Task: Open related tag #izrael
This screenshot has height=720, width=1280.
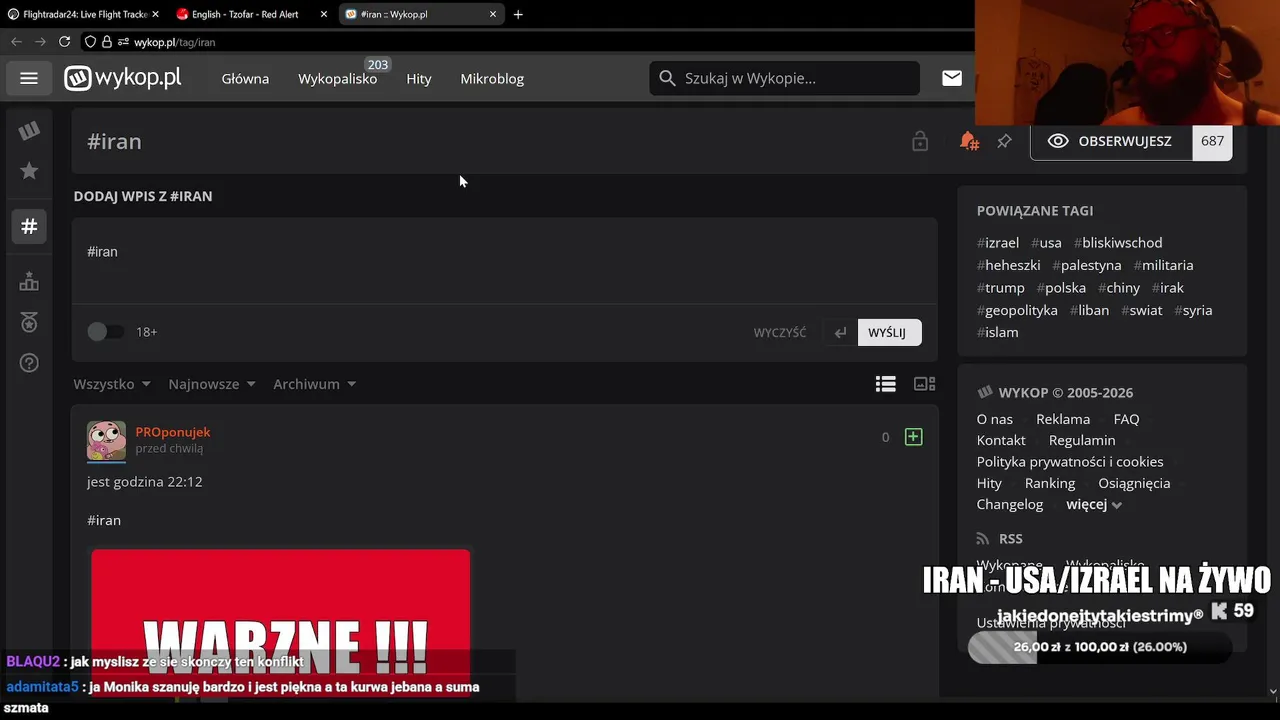Action: (998, 243)
